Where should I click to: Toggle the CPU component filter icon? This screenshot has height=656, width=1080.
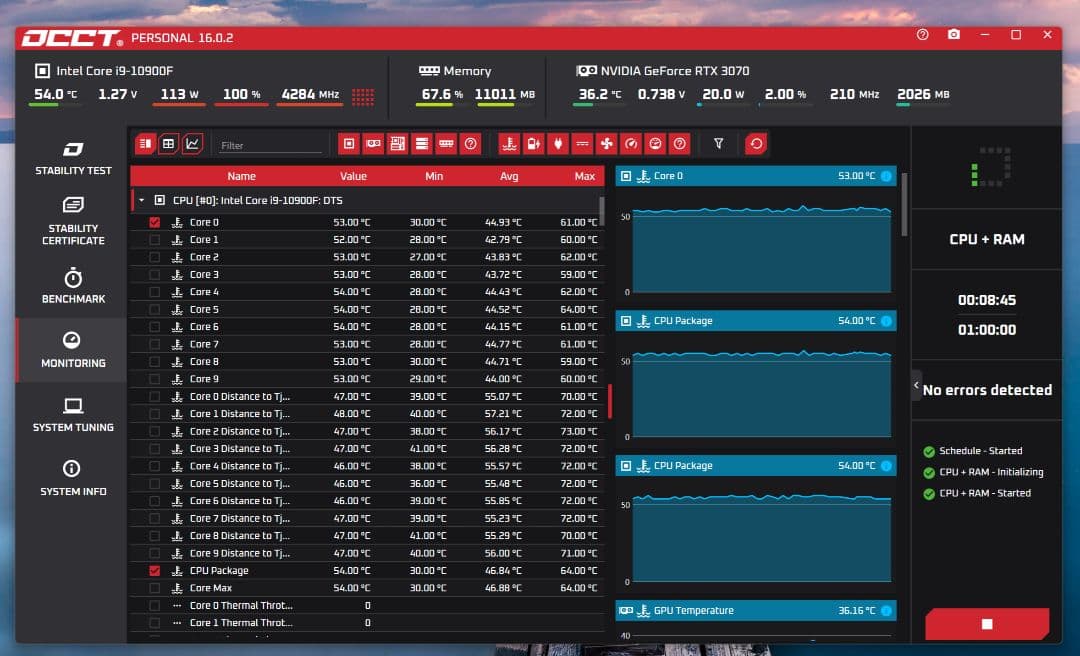(x=349, y=144)
